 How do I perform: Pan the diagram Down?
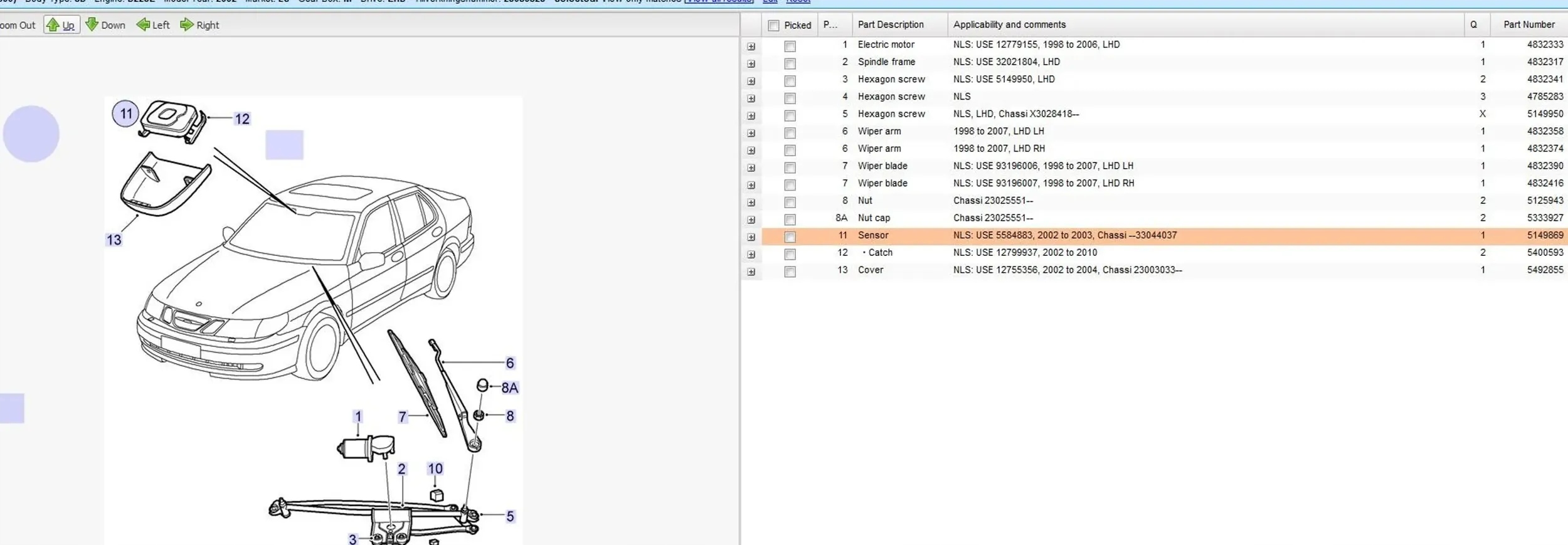click(x=105, y=25)
